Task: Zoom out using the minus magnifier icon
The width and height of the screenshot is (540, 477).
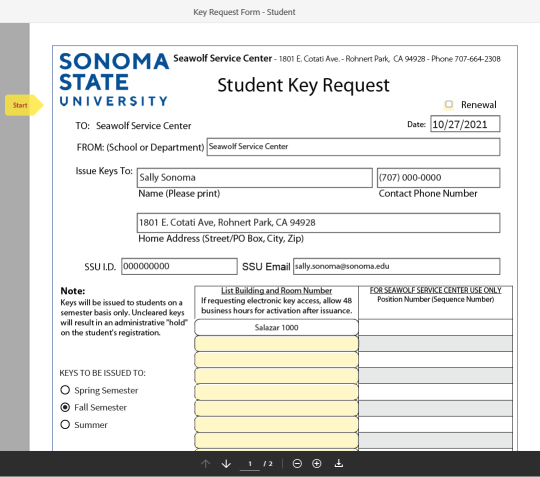Action: point(297,464)
